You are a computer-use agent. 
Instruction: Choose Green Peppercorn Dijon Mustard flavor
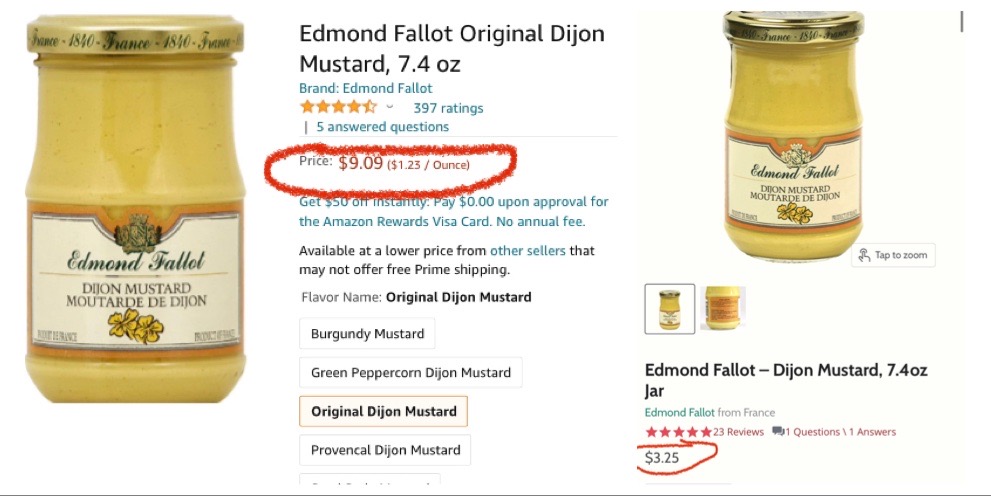(x=410, y=373)
